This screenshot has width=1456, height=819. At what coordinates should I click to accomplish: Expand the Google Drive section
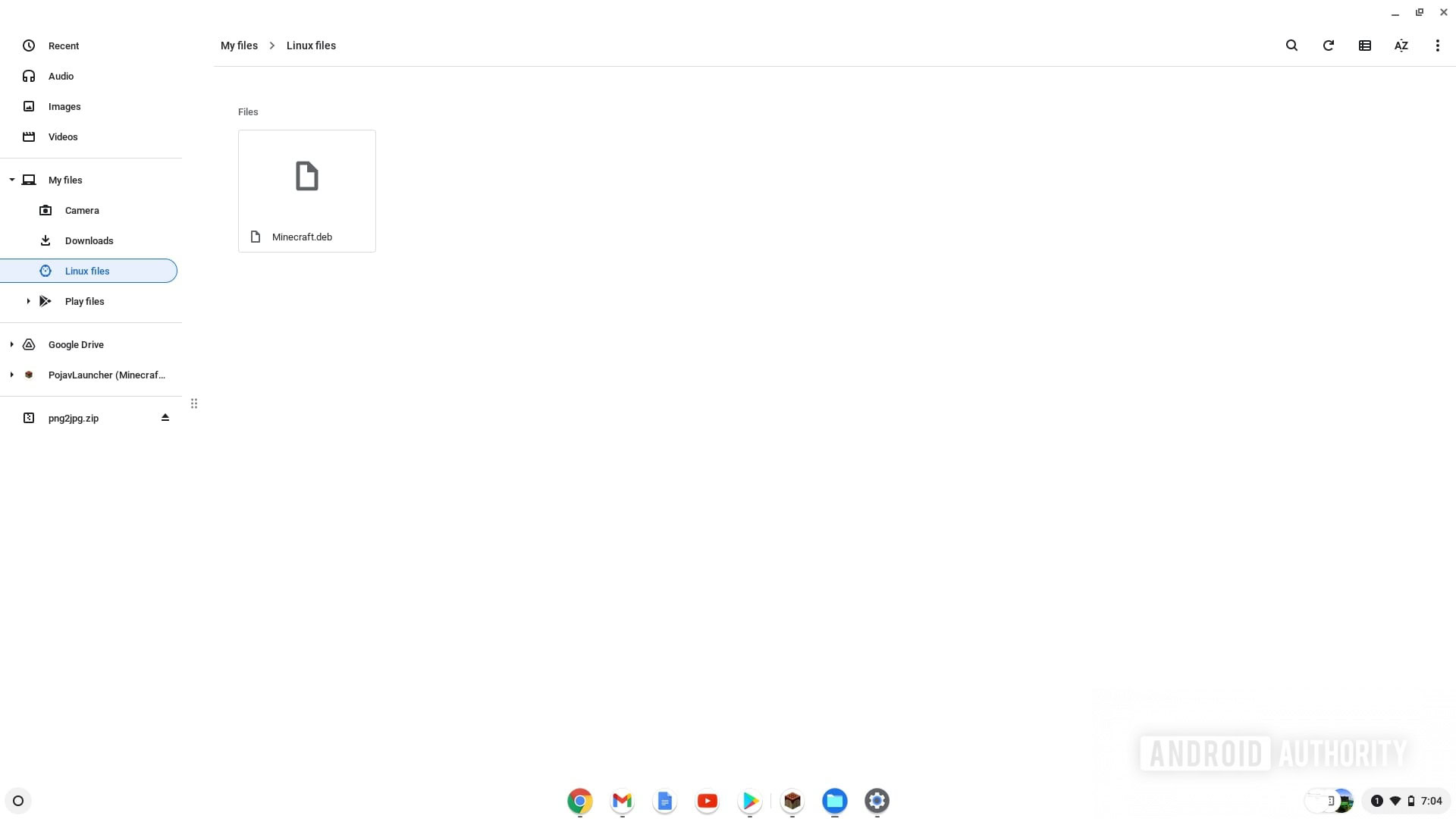pyautogui.click(x=11, y=344)
